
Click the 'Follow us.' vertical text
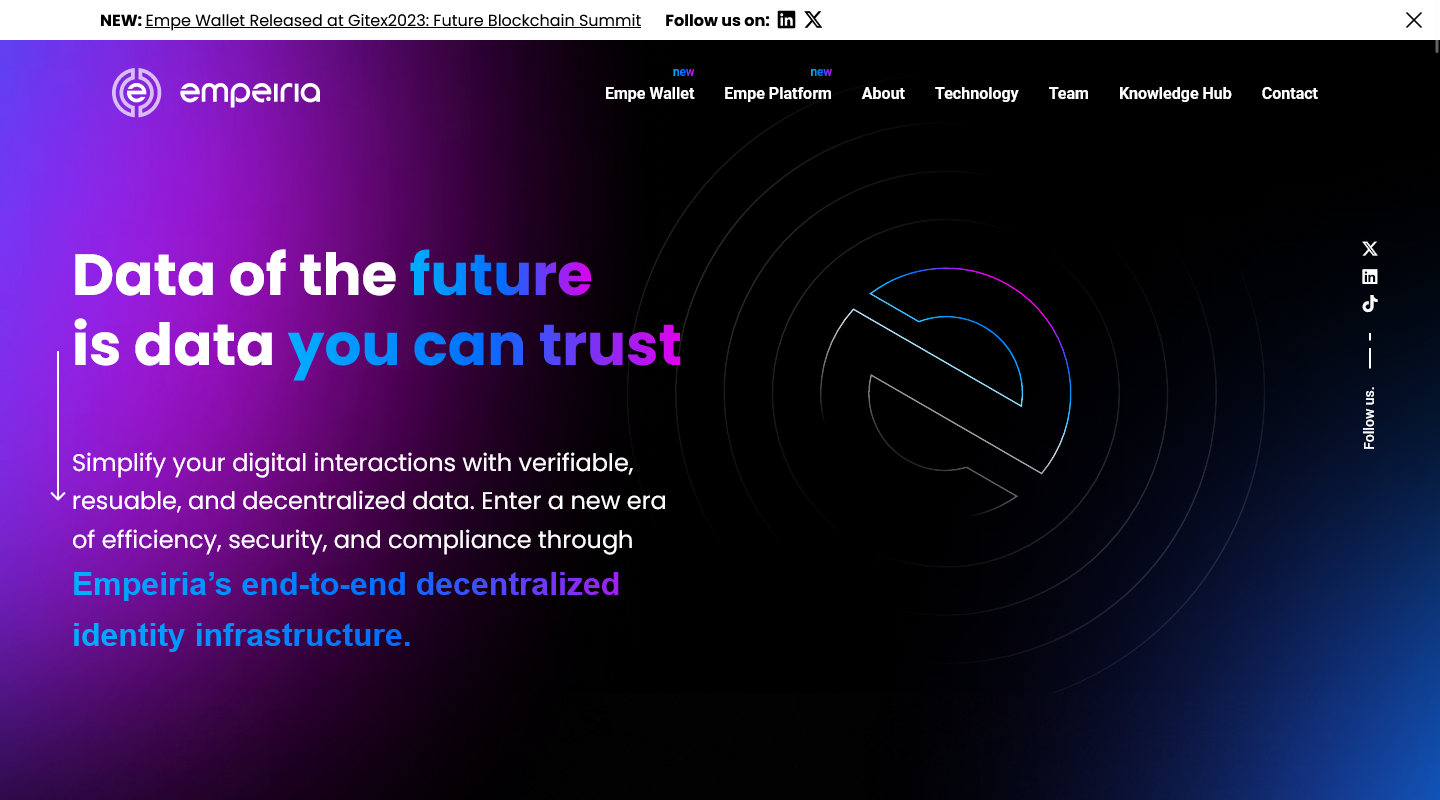click(x=1370, y=417)
